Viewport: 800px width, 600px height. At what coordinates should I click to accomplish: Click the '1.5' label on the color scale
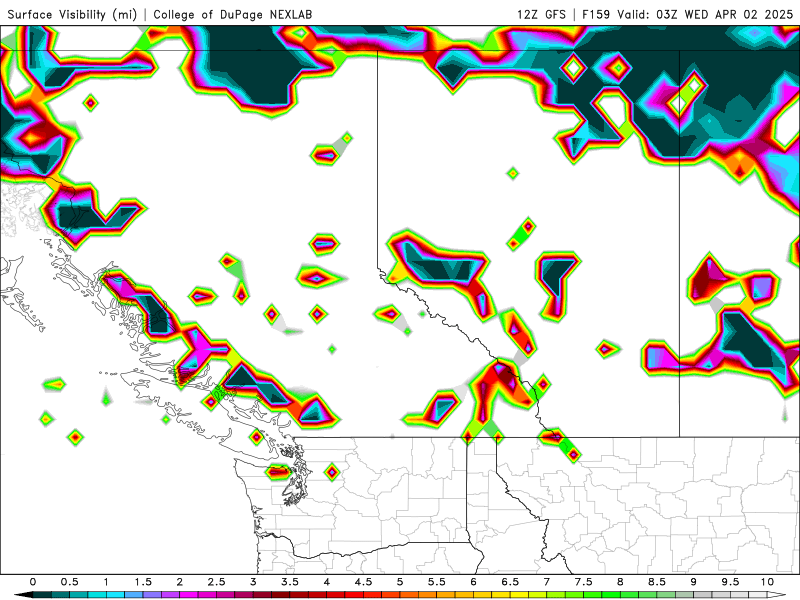[143, 582]
